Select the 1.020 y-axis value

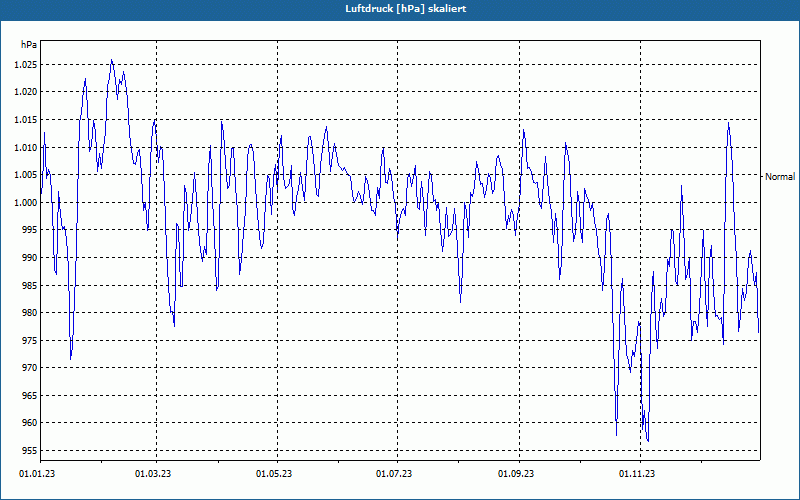pos(25,92)
